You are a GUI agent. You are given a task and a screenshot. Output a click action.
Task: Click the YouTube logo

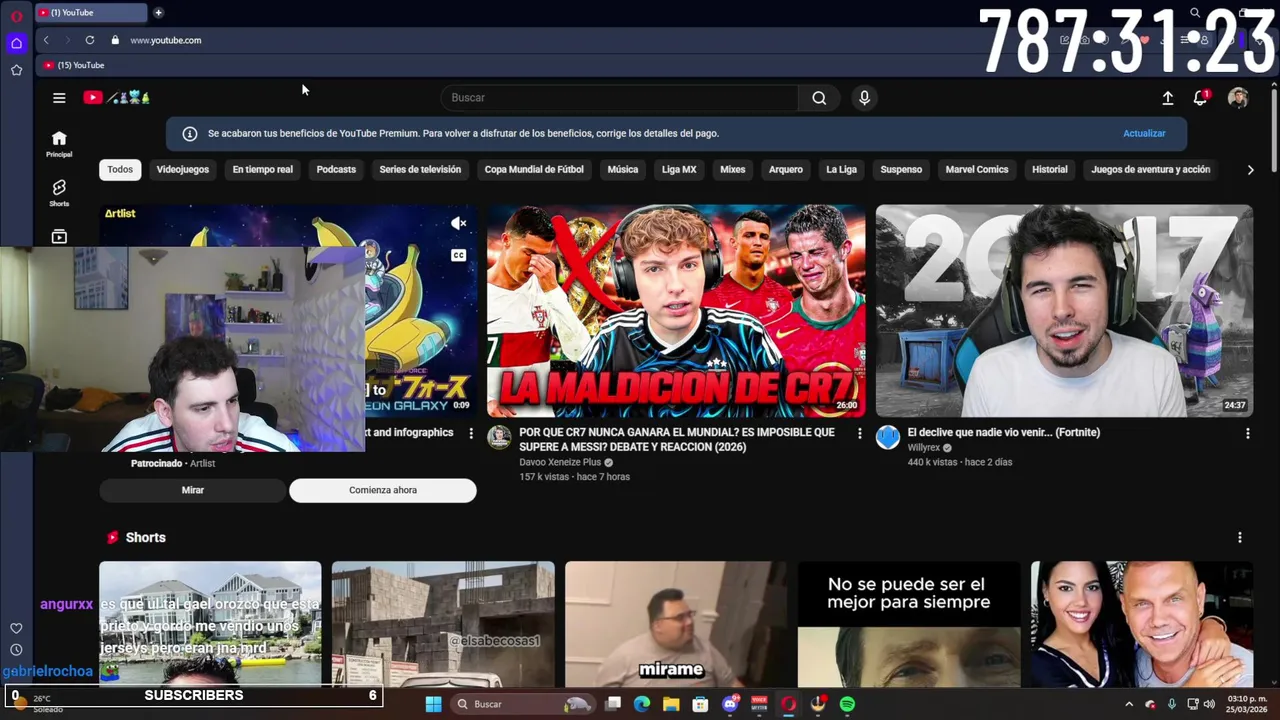point(116,97)
